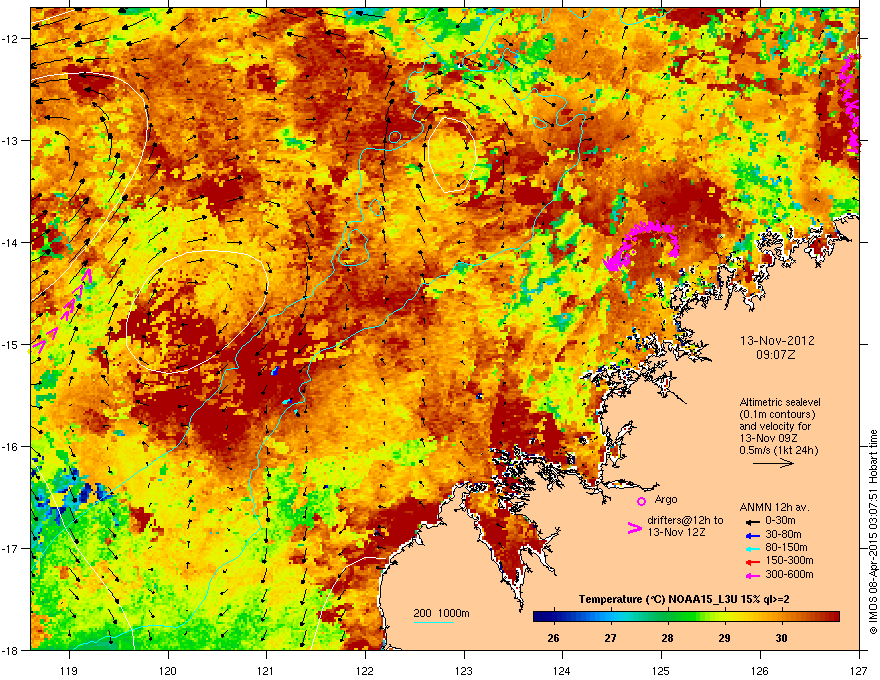Click the vertical IMOS copyright timestamp text
This screenshot has width=880, height=680.
(x=873, y=532)
